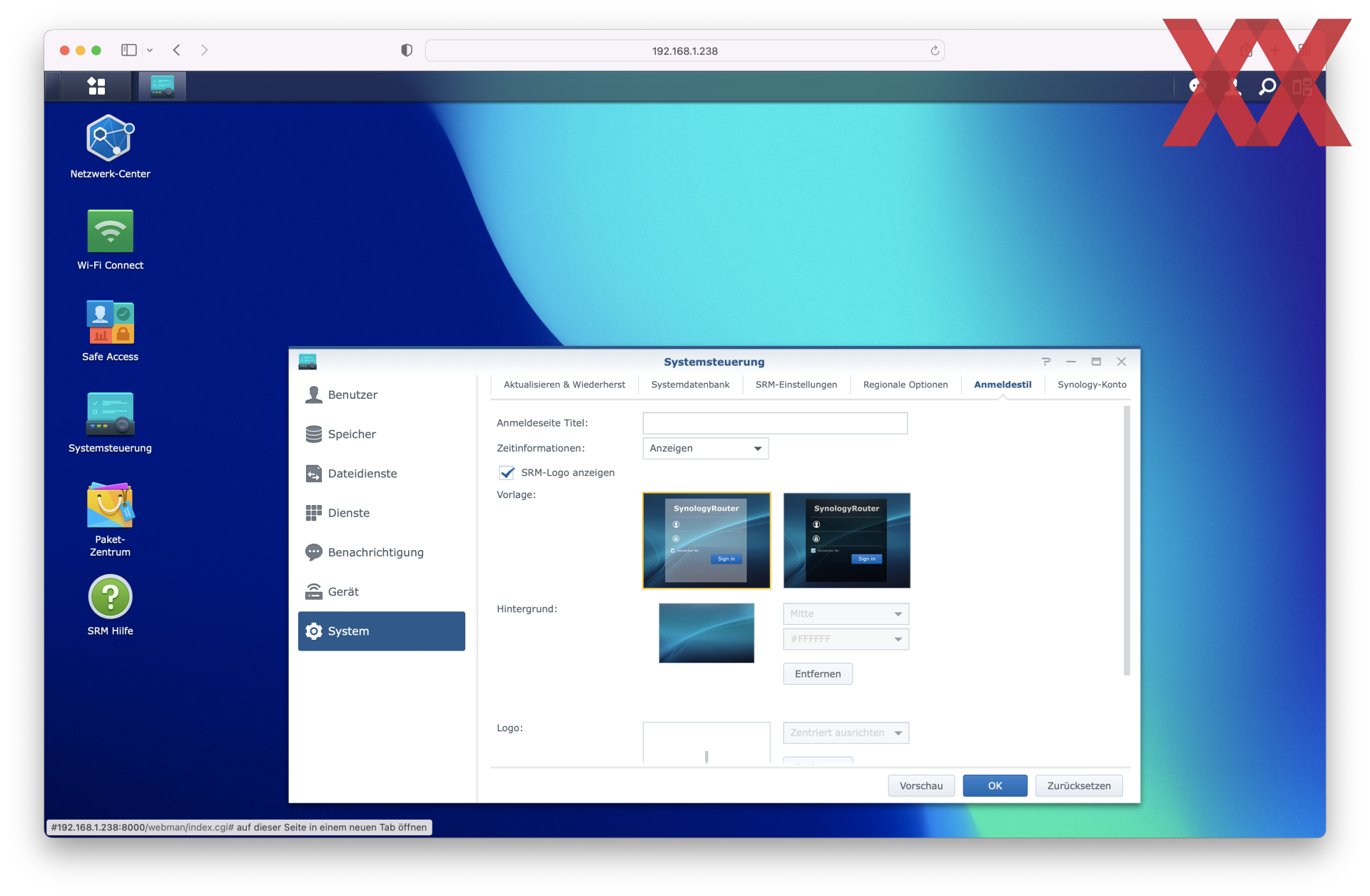This screenshot has width=1370, height=896.
Task: Open the SRM search magnifier icon
Action: 1267,87
